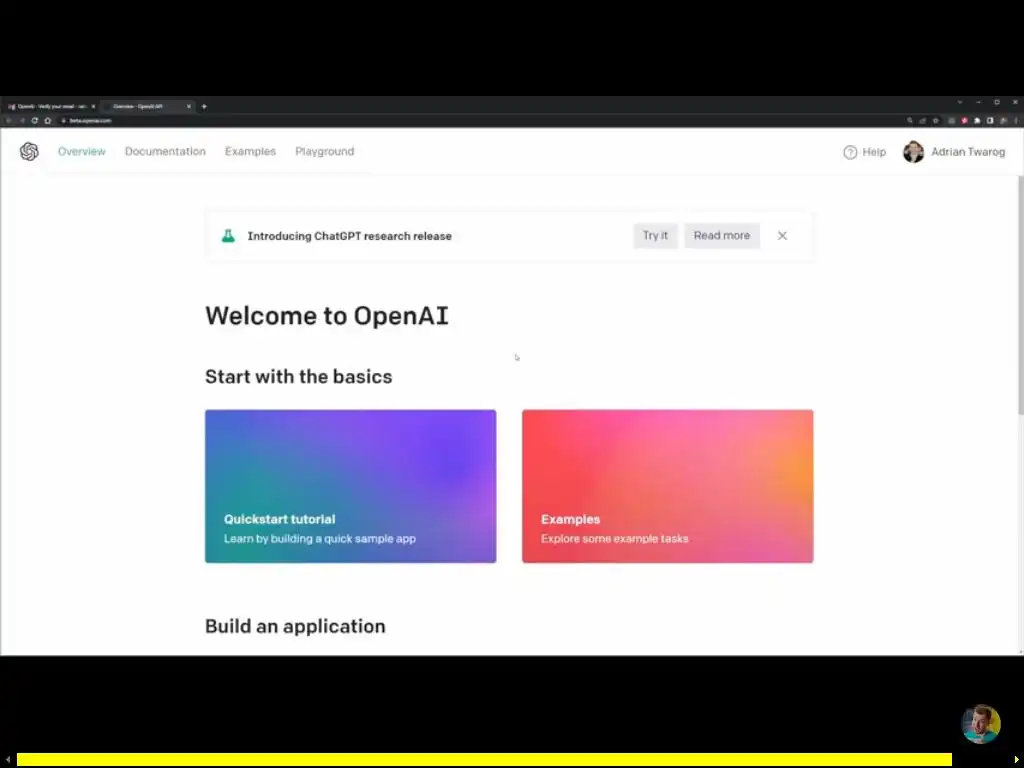The width and height of the screenshot is (1024, 768).
Task: Click the tab search chevron in title bar
Action: click(959, 102)
